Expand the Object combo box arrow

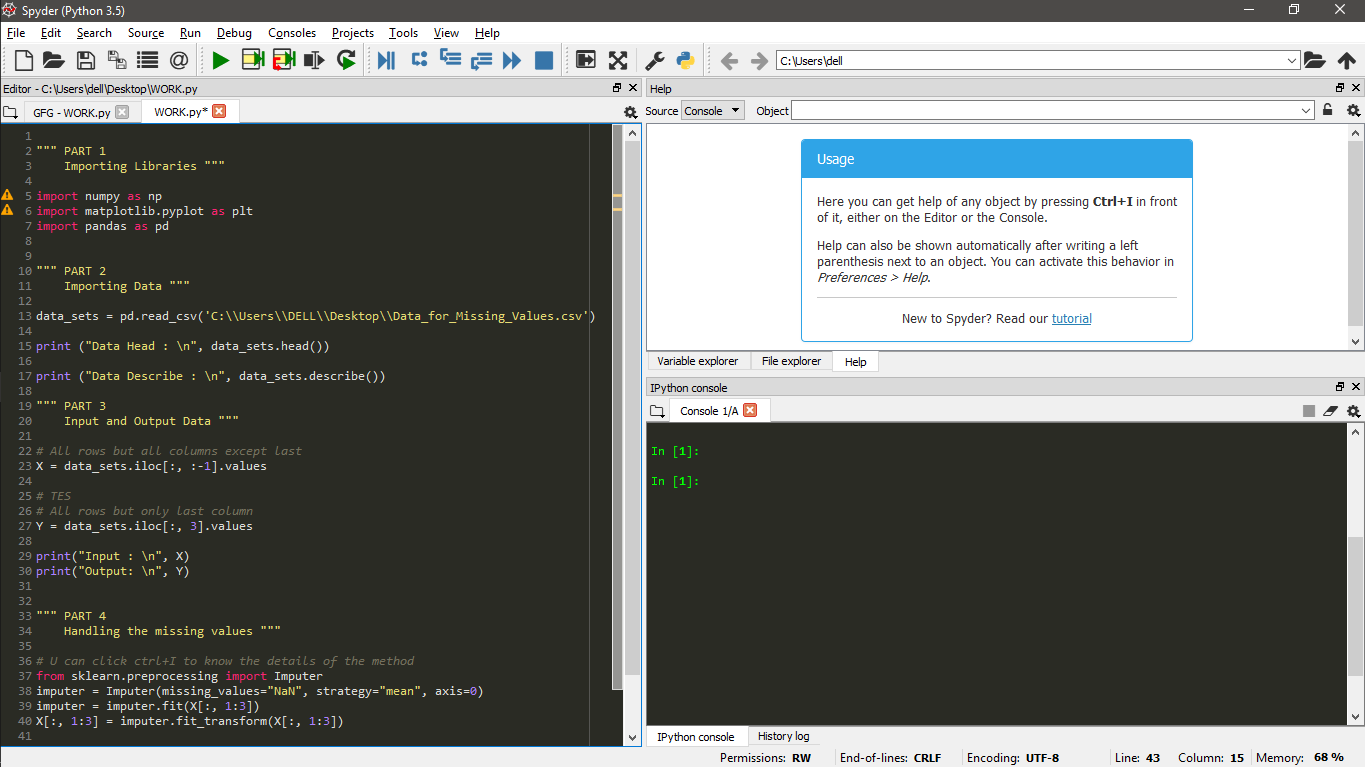tap(1306, 111)
